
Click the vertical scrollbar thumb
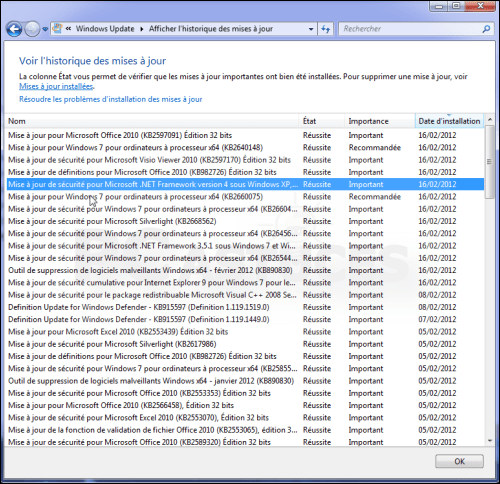coord(489,162)
